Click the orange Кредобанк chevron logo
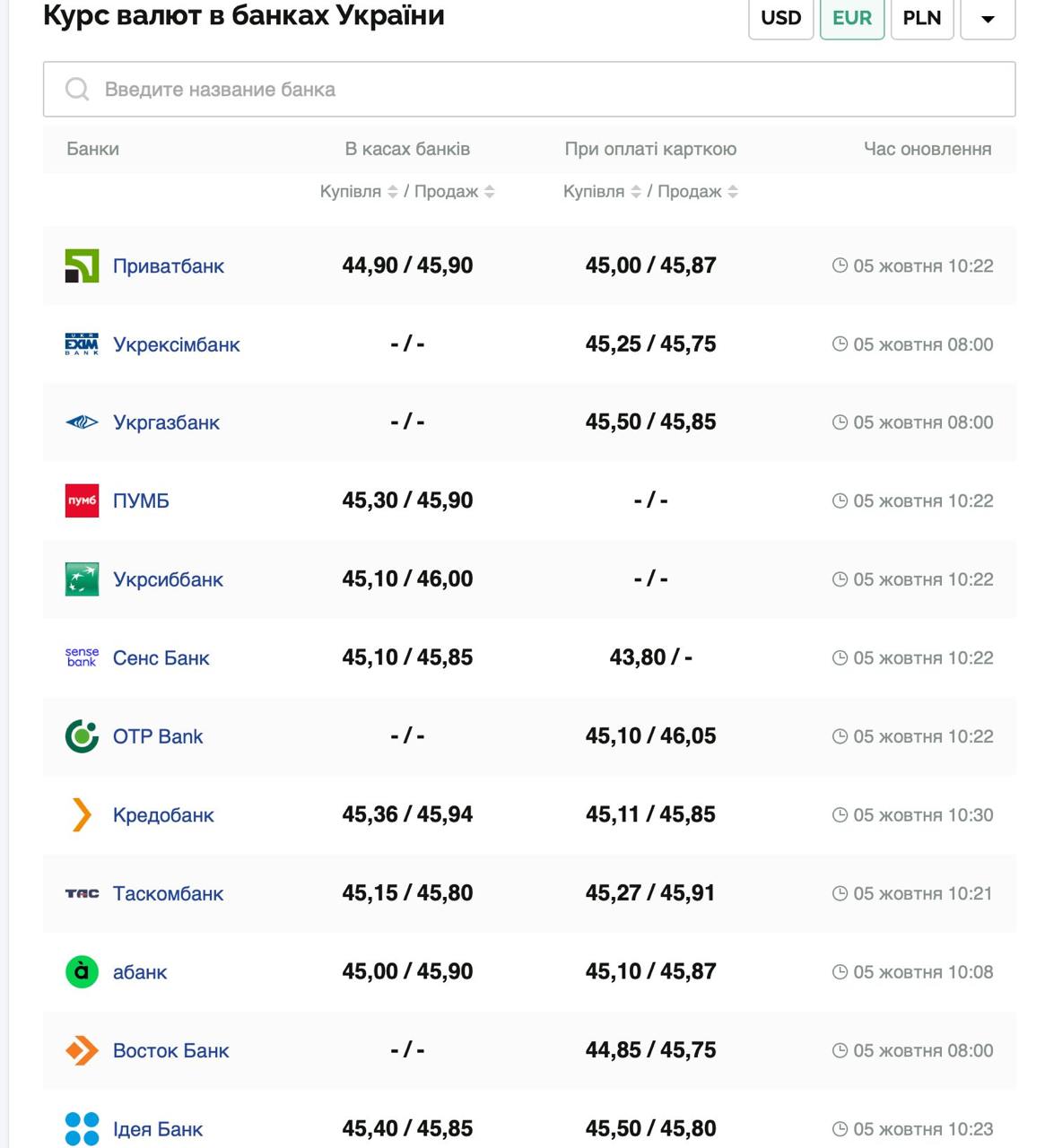 [82, 814]
